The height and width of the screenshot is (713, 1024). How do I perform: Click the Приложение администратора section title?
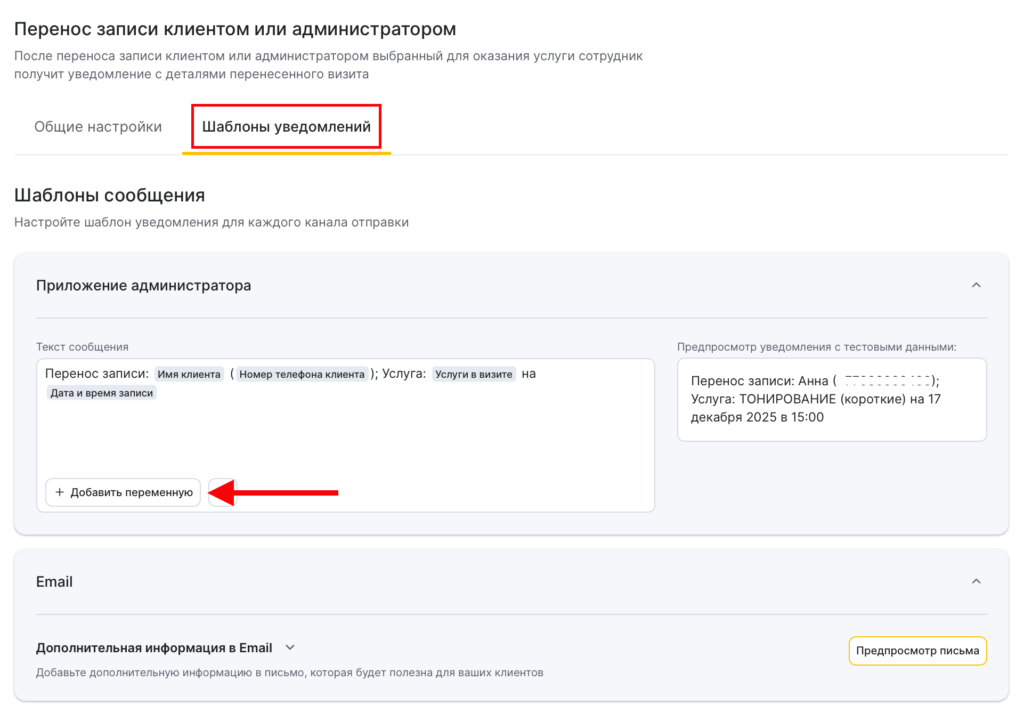[143, 285]
